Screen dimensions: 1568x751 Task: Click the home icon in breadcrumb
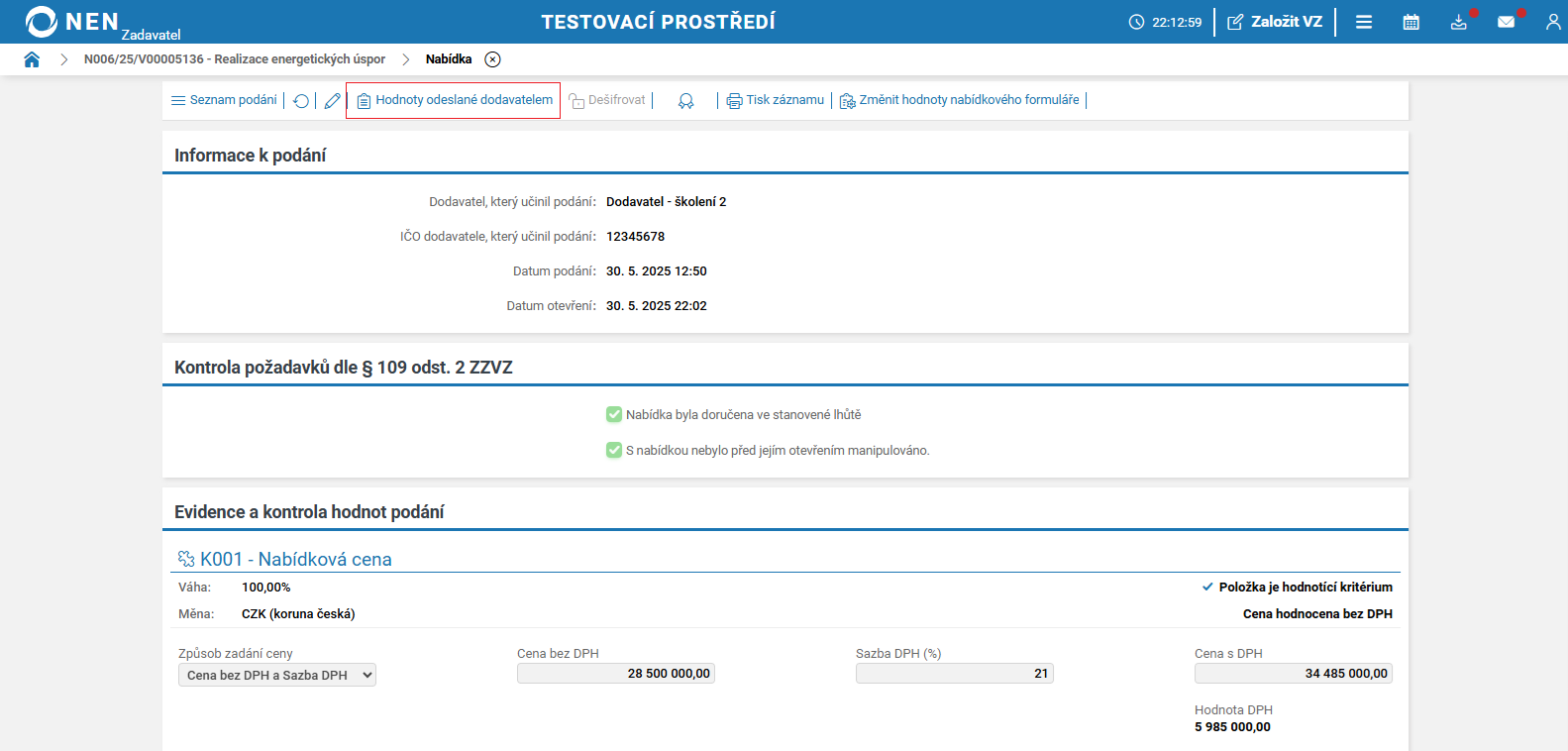click(32, 59)
